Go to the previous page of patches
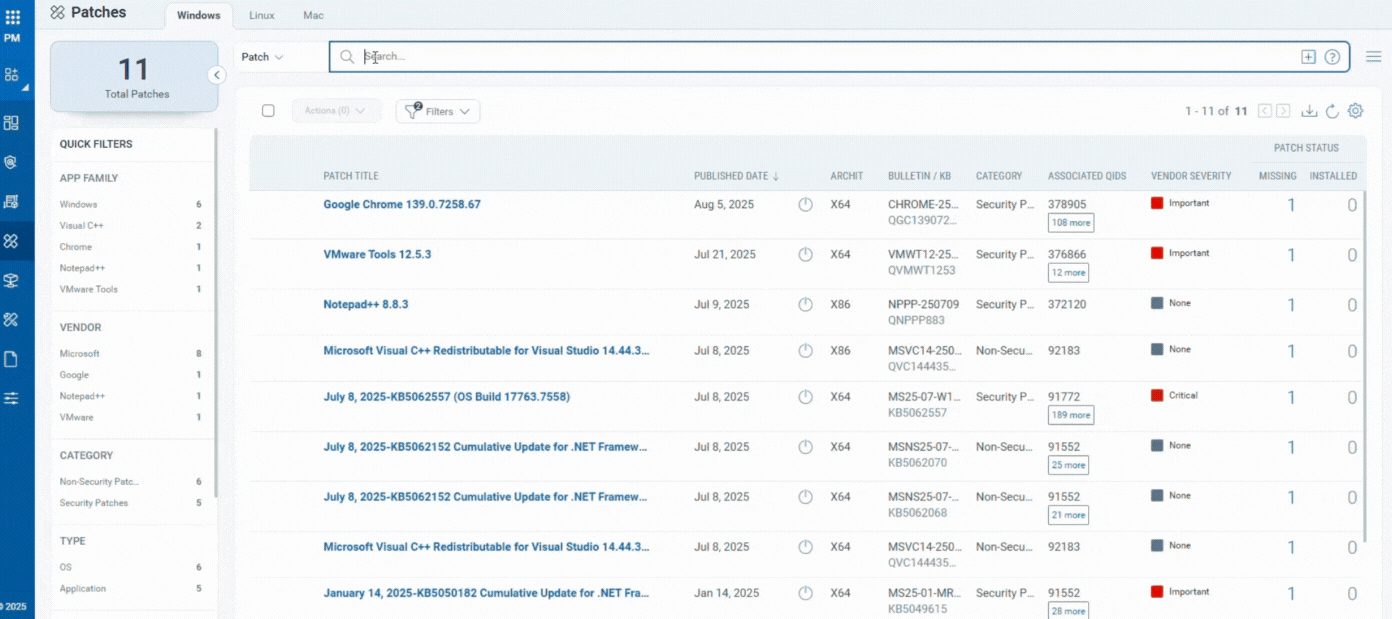 pos(1265,111)
